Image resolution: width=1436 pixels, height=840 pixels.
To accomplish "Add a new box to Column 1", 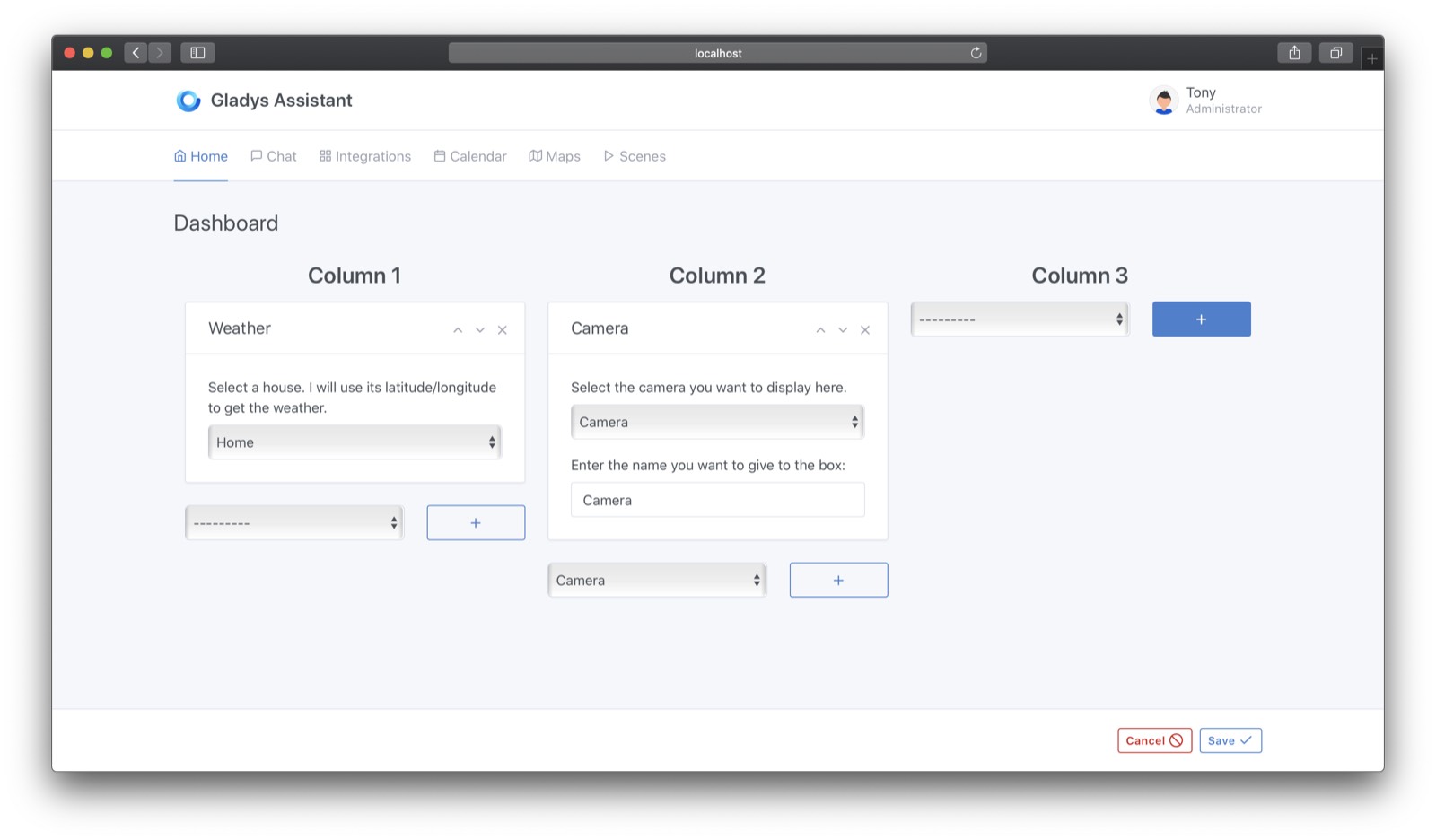I will click(x=476, y=522).
